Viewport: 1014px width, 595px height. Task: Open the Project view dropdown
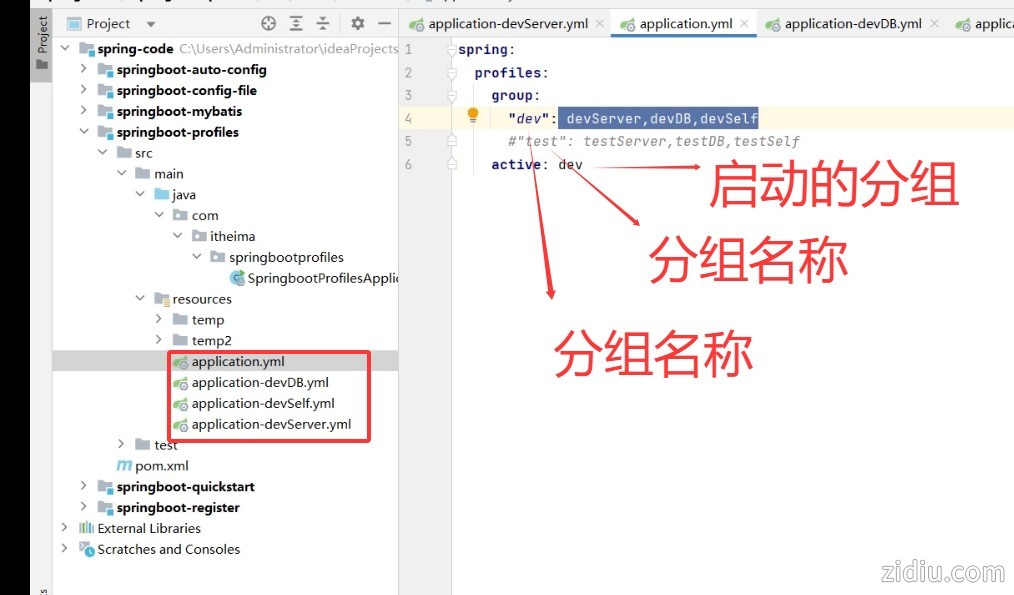pyautogui.click(x=151, y=24)
